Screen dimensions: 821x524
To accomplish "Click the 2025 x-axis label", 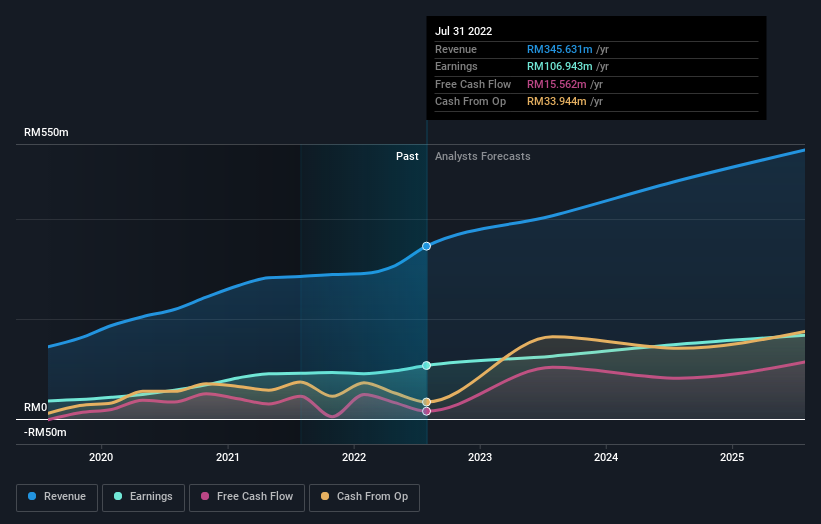I will pos(732,458).
